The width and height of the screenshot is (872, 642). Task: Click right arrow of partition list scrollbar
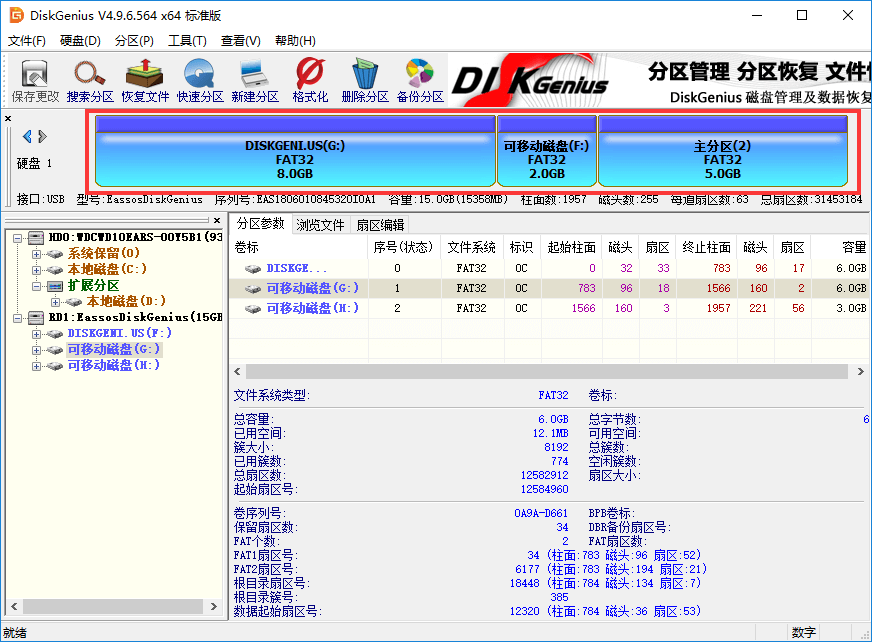pyautogui.click(x=858, y=371)
